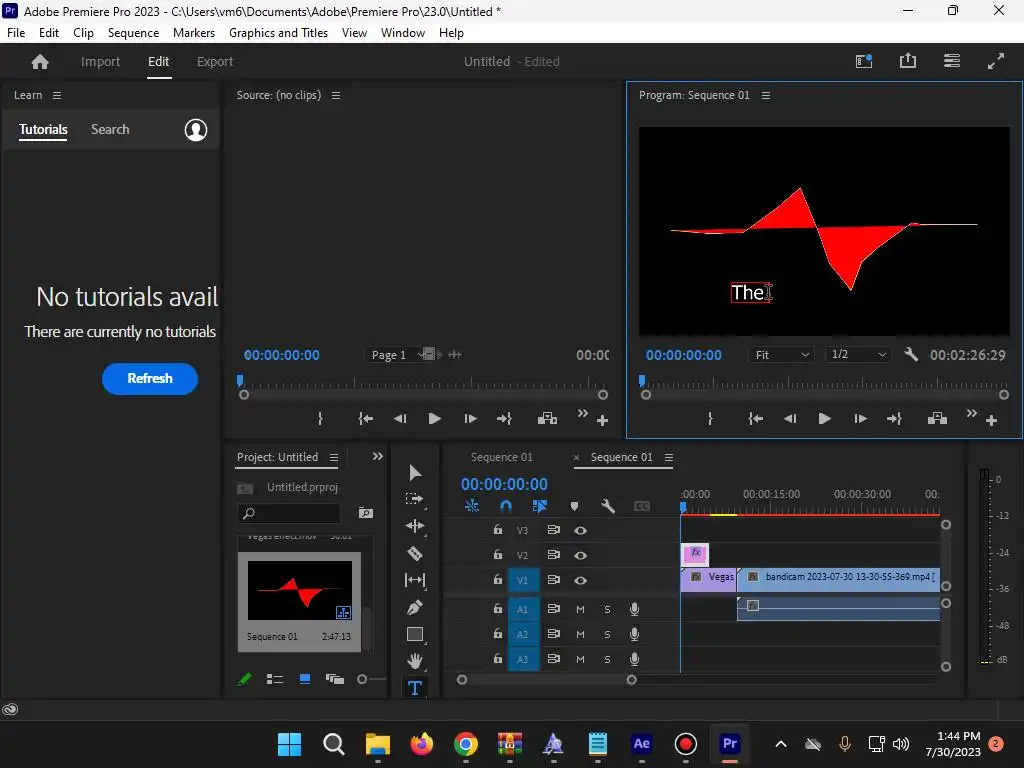Maximize video output fullscreen icon

pos(996,61)
